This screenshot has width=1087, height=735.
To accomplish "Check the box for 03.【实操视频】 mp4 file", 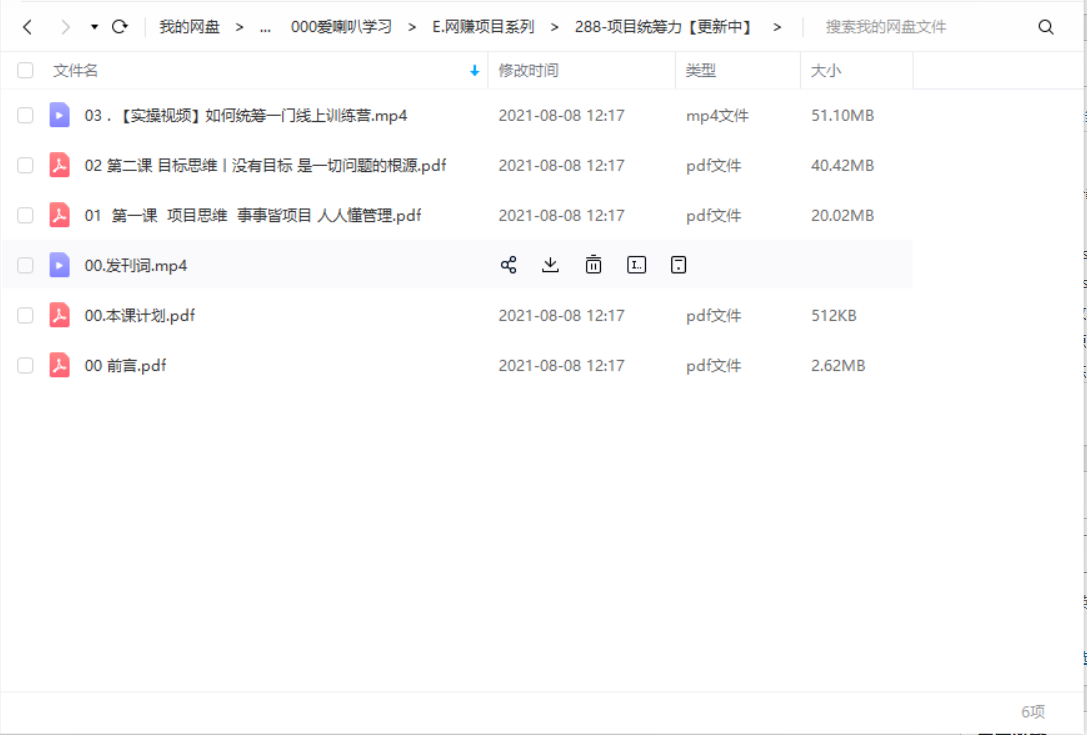I will [x=25, y=115].
